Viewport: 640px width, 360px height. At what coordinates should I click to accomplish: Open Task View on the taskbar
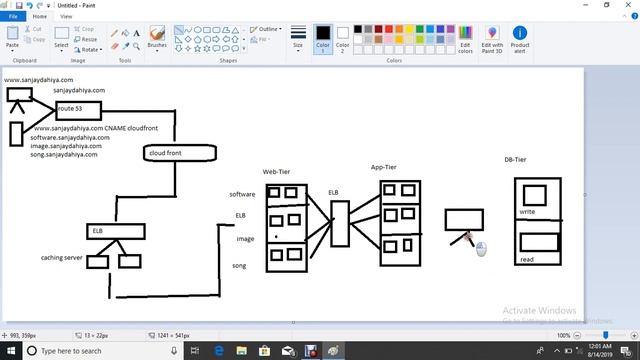pos(195,351)
